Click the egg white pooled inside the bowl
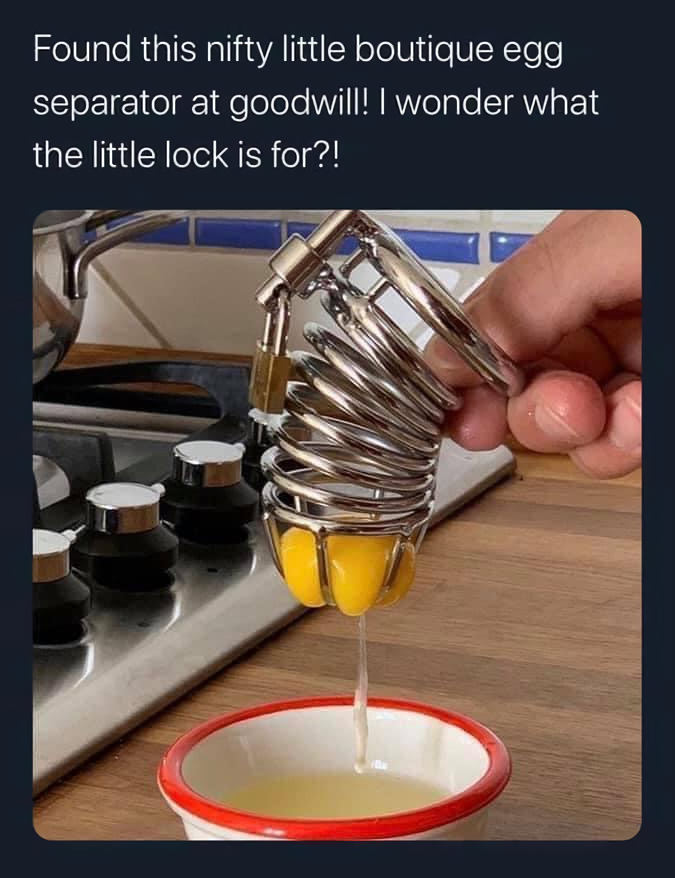Viewport: 675px width, 878px height. tap(334, 795)
